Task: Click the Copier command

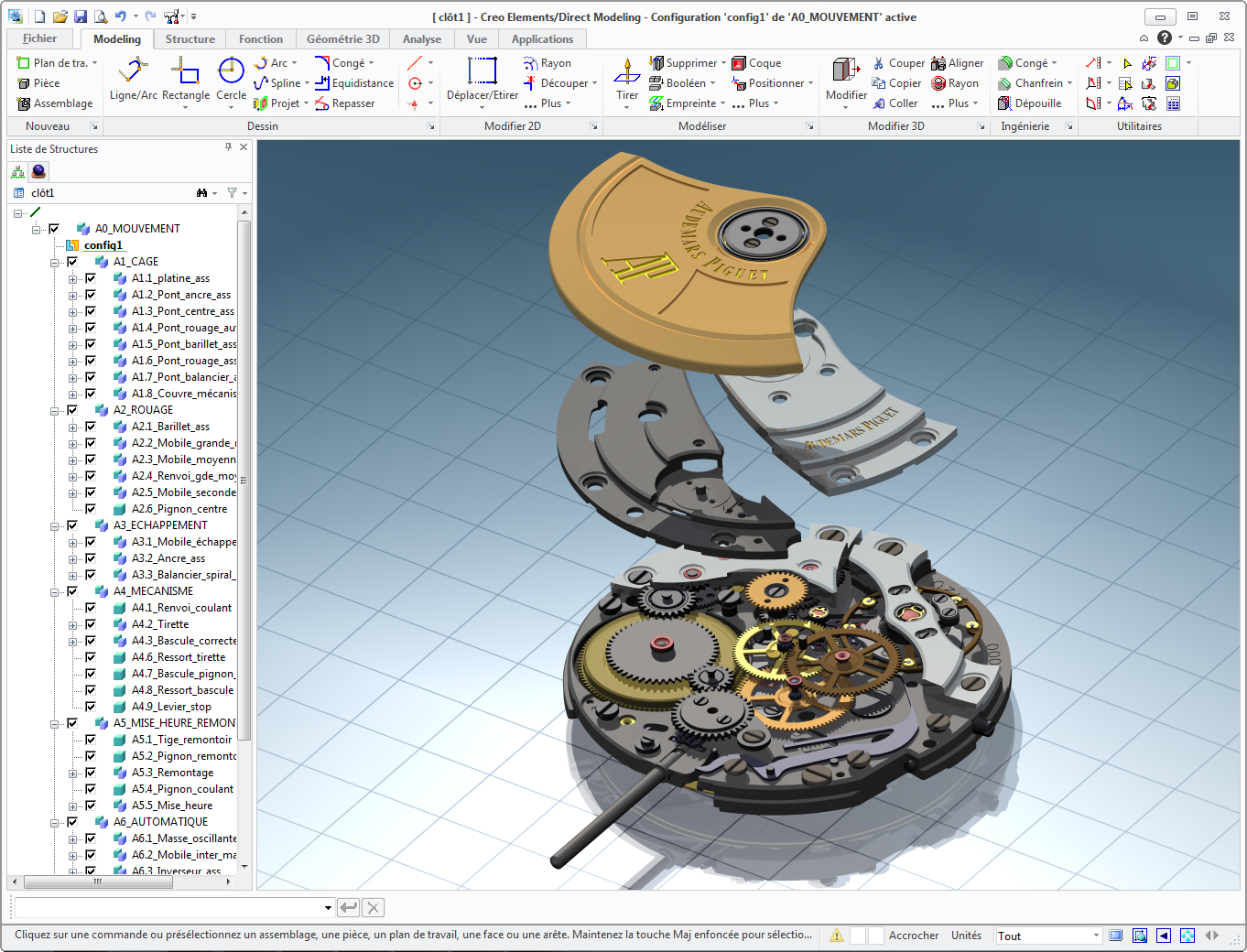Action: pos(896,83)
